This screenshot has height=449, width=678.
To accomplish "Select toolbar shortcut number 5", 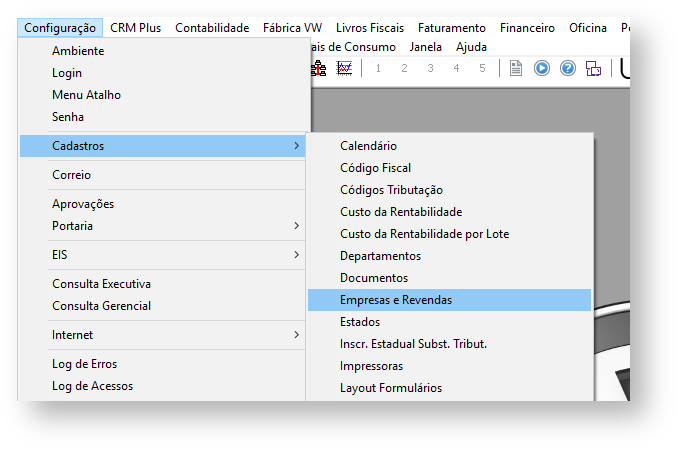I will click(x=482, y=68).
